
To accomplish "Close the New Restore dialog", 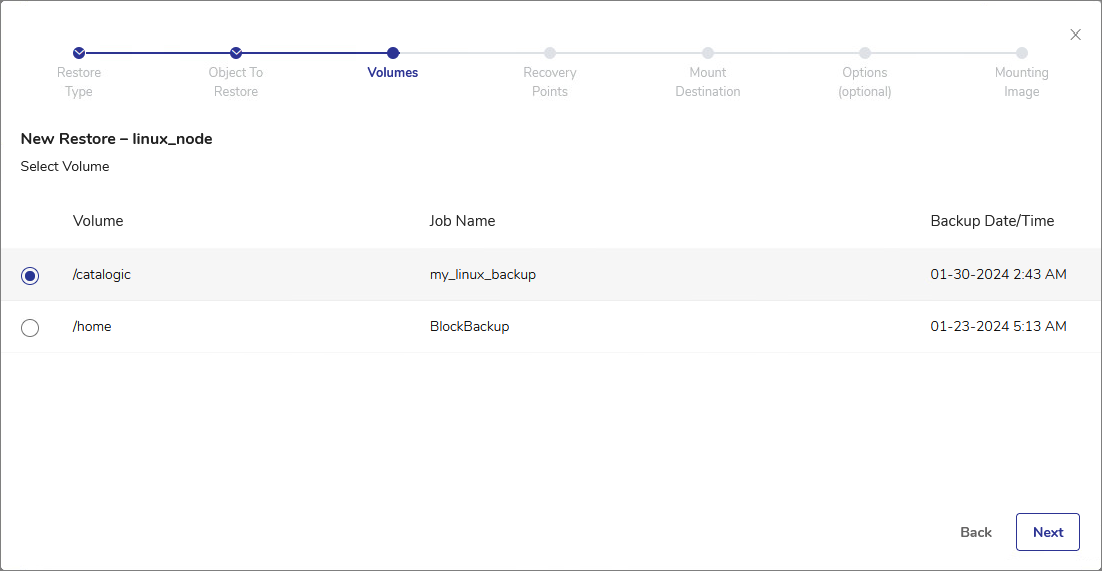I will [1076, 35].
